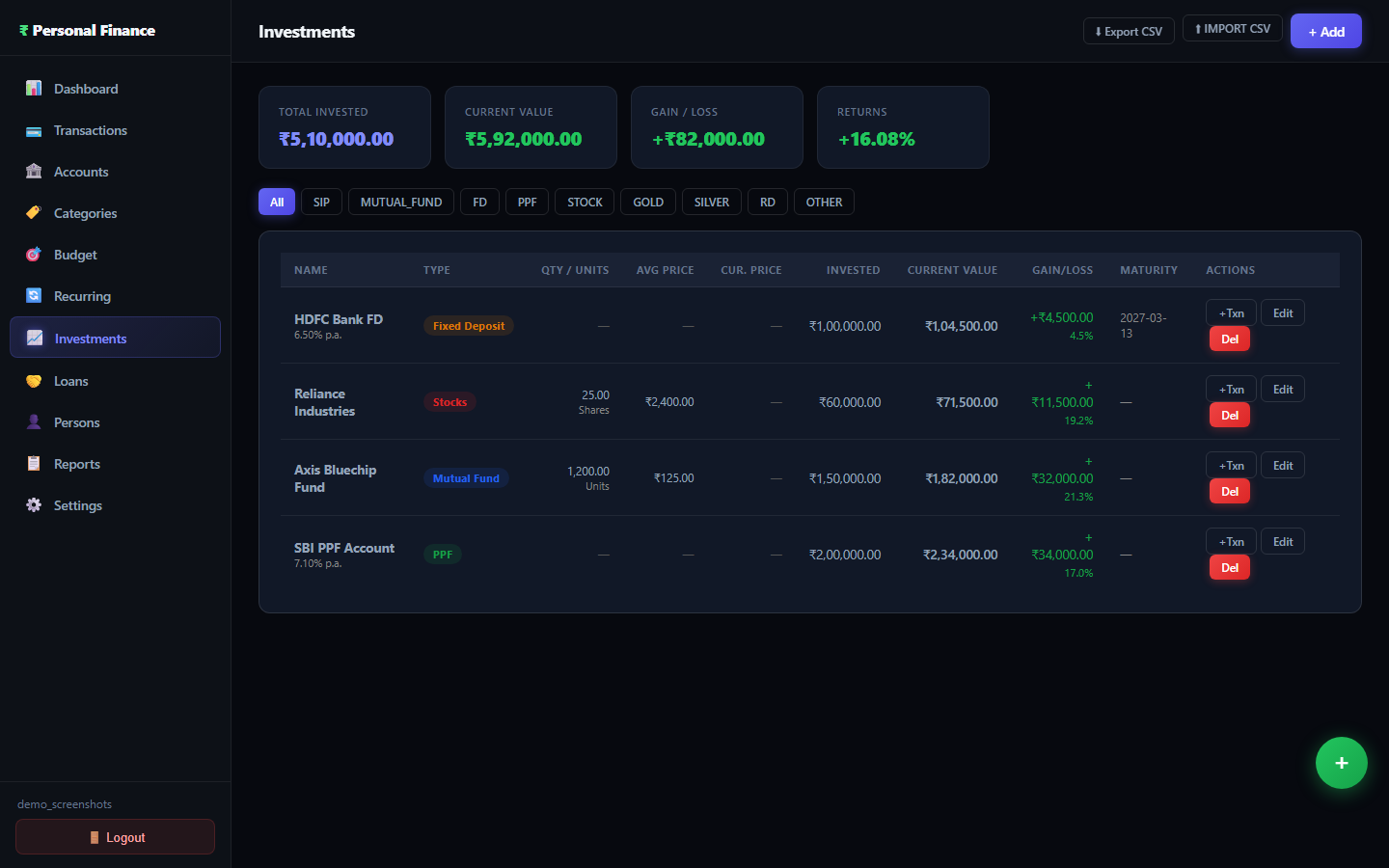Image resolution: width=1389 pixels, height=868 pixels.
Task: Edit the Axis Bluechip Fund row
Action: coord(1283,465)
